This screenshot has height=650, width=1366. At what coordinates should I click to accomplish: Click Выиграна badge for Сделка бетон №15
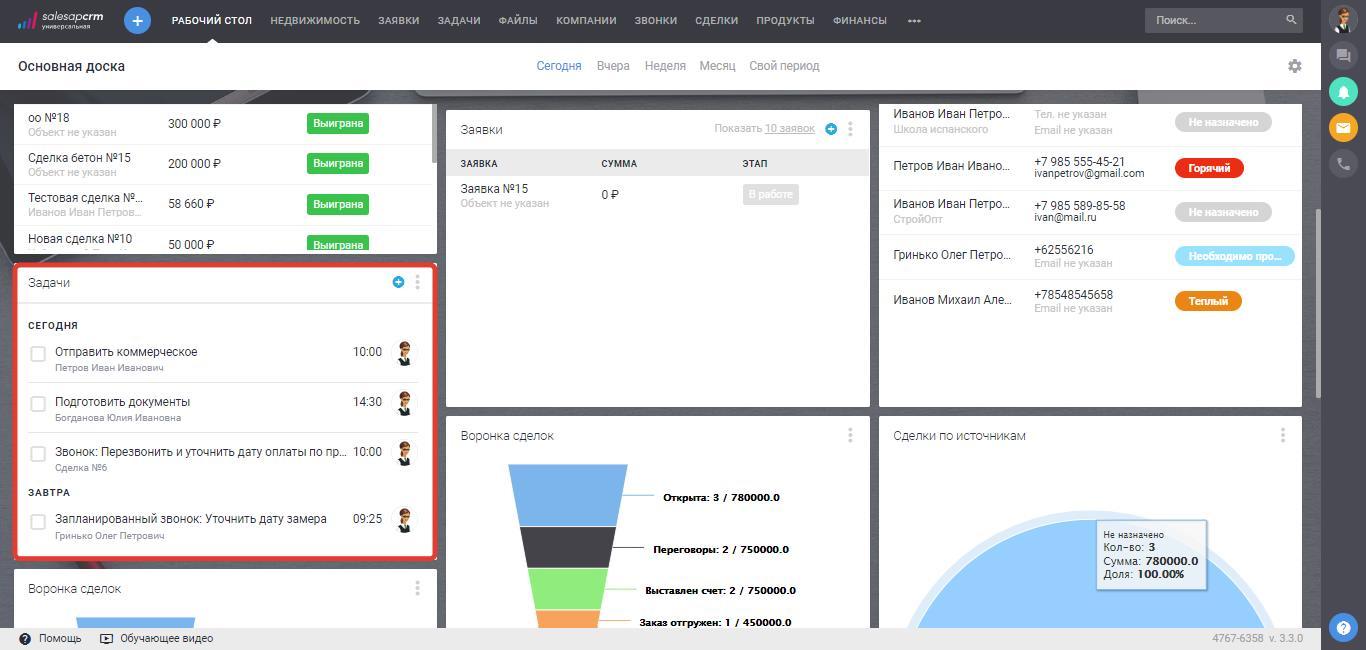point(338,164)
